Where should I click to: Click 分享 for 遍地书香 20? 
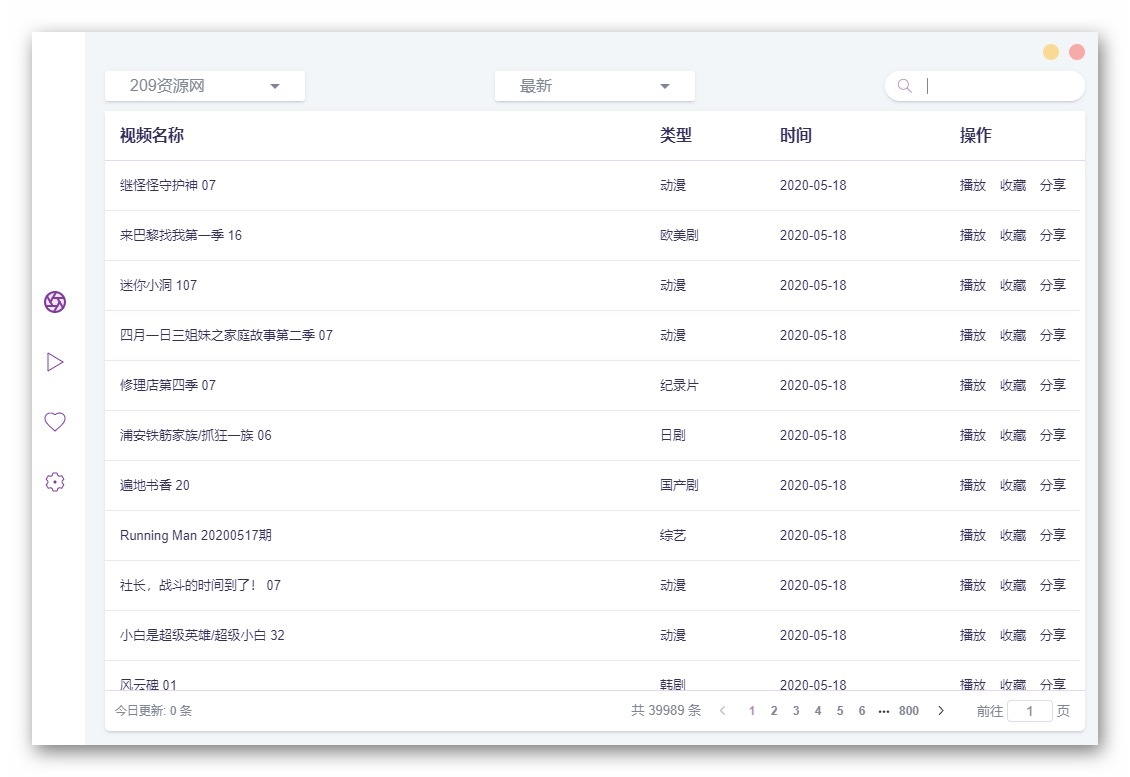pyautogui.click(x=1052, y=485)
